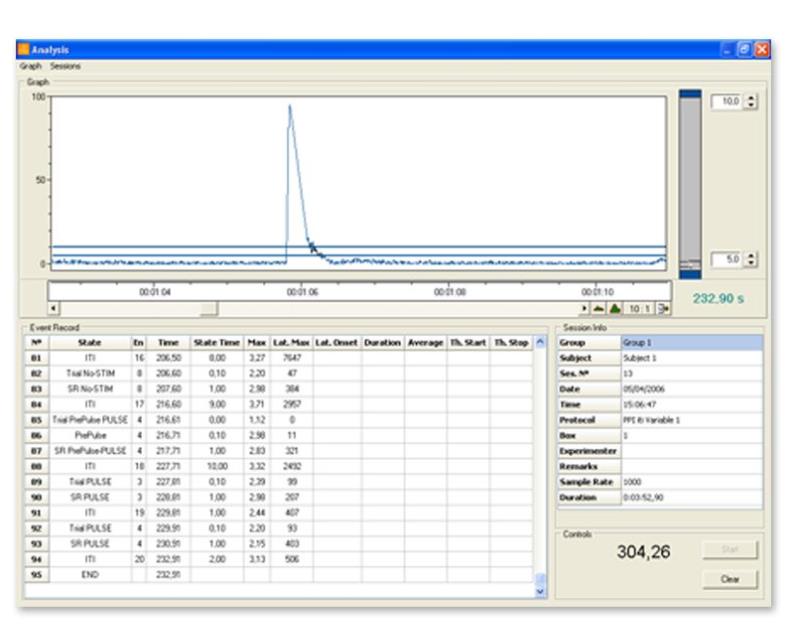This screenshot has width=792, height=640.
Task: Click the Experimenter field in Session Info
Action: (x=689, y=451)
